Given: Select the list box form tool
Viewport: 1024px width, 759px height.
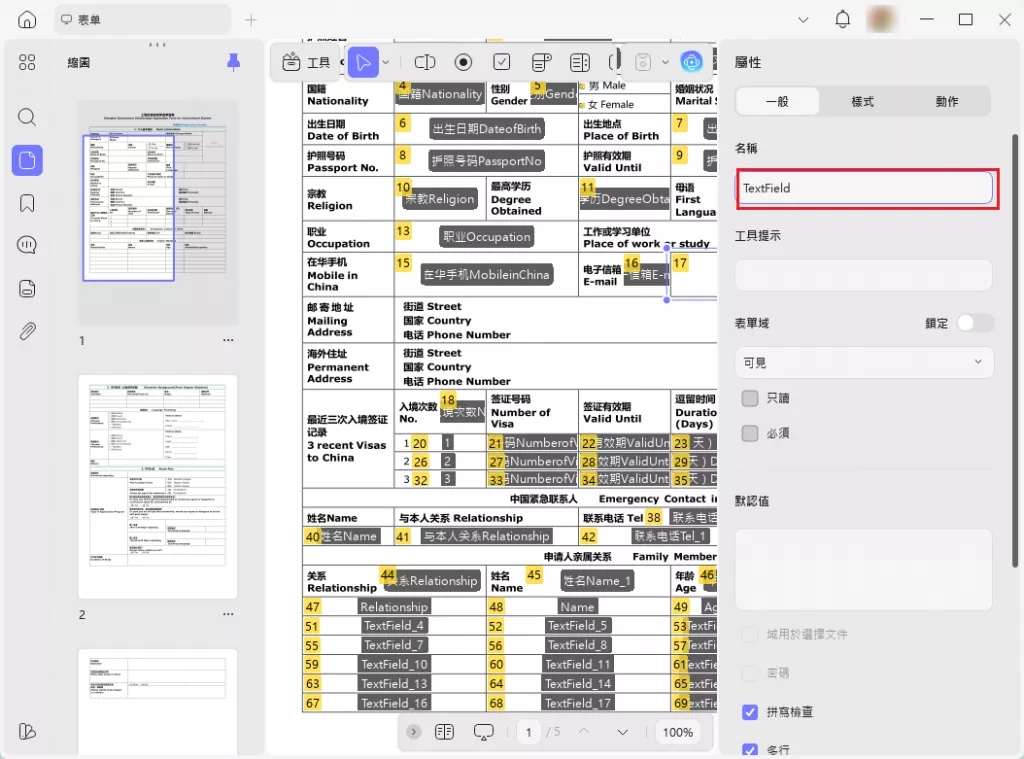Looking at the screenshot, I should pyautogui.click(x=579, y=62).
